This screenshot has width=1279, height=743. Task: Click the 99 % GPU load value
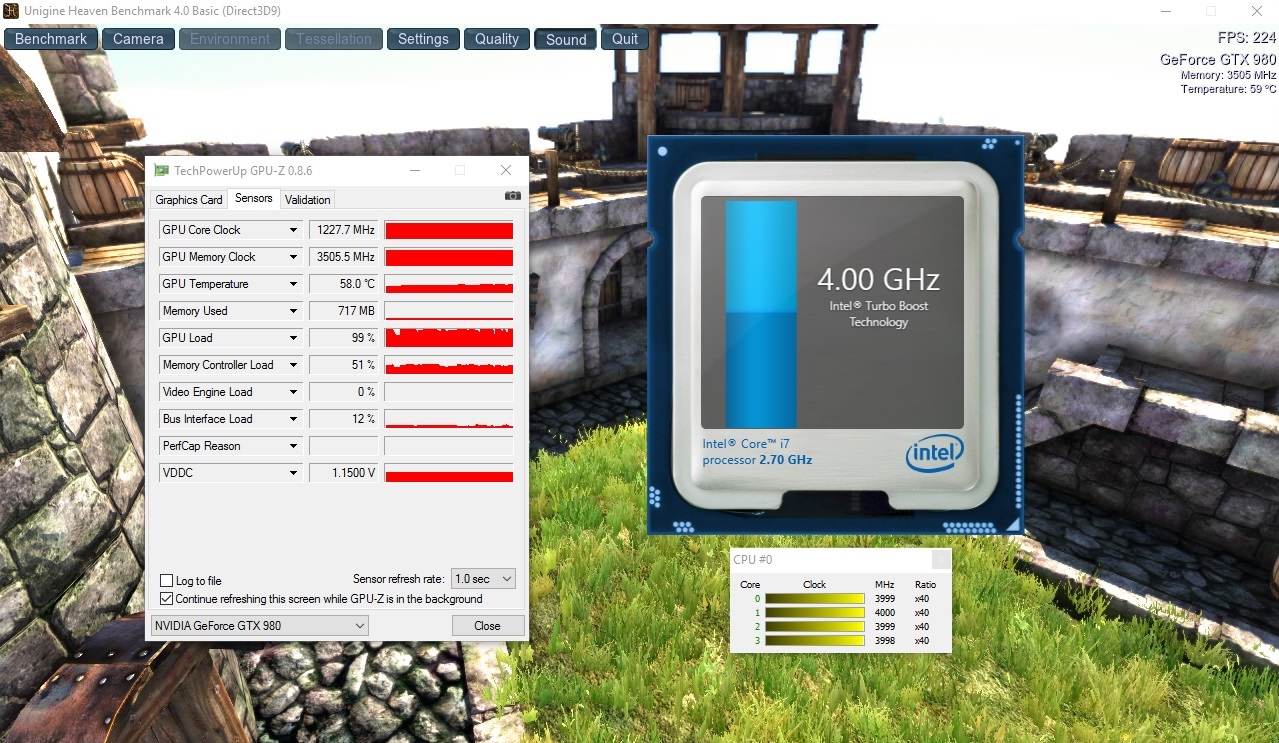pos(344,338)
